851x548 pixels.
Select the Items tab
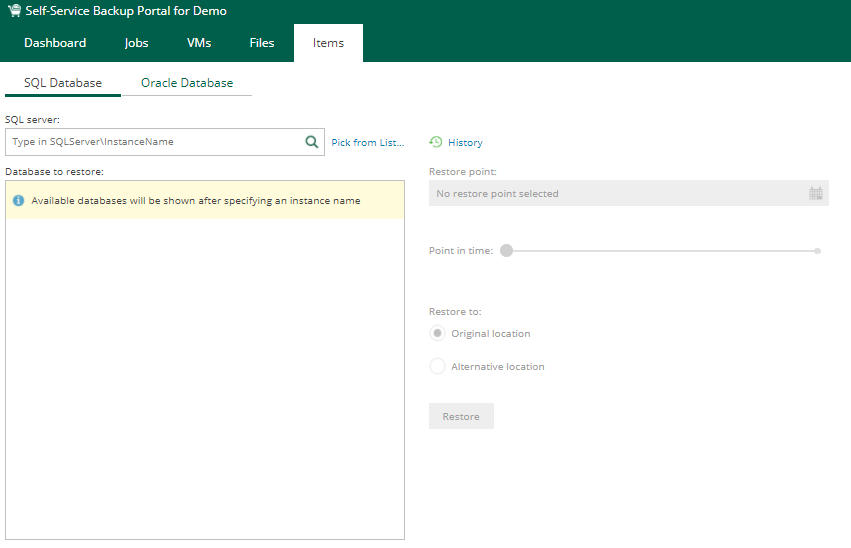coord(328,43)
